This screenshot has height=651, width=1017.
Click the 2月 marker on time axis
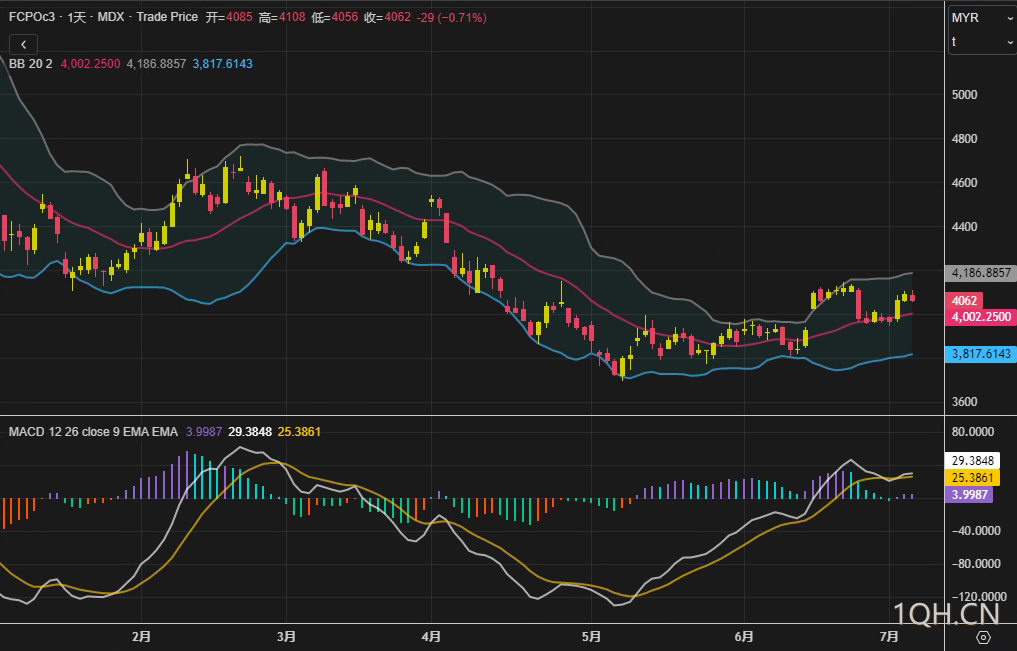pyautogui.click(x=141, y=636)
